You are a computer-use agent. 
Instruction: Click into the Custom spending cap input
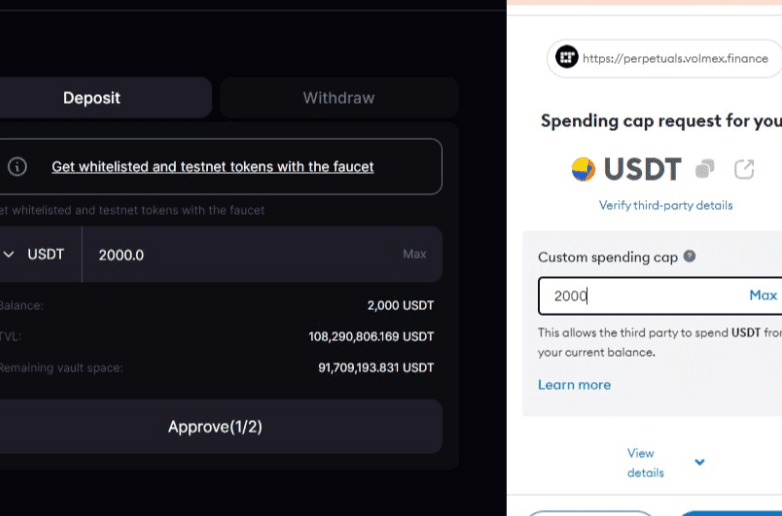point(640,296)
